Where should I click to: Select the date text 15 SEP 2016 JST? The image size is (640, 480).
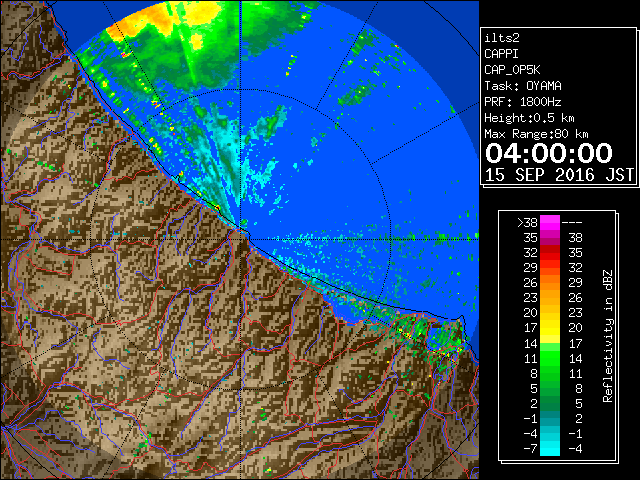559,175
